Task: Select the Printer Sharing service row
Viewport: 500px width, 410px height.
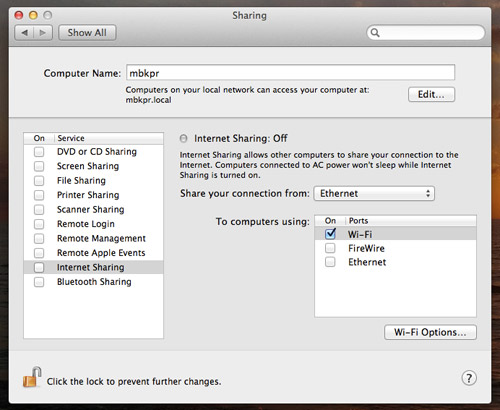Action: click(93, 195)
